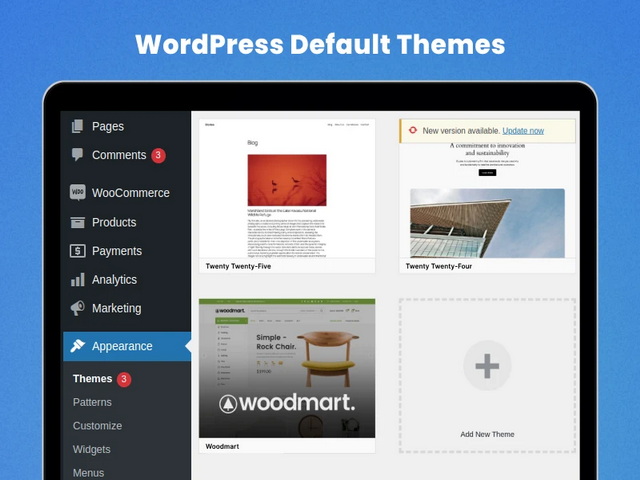Click the Products box icon
The height and width of the screenshot is (480, 640).
78,222
